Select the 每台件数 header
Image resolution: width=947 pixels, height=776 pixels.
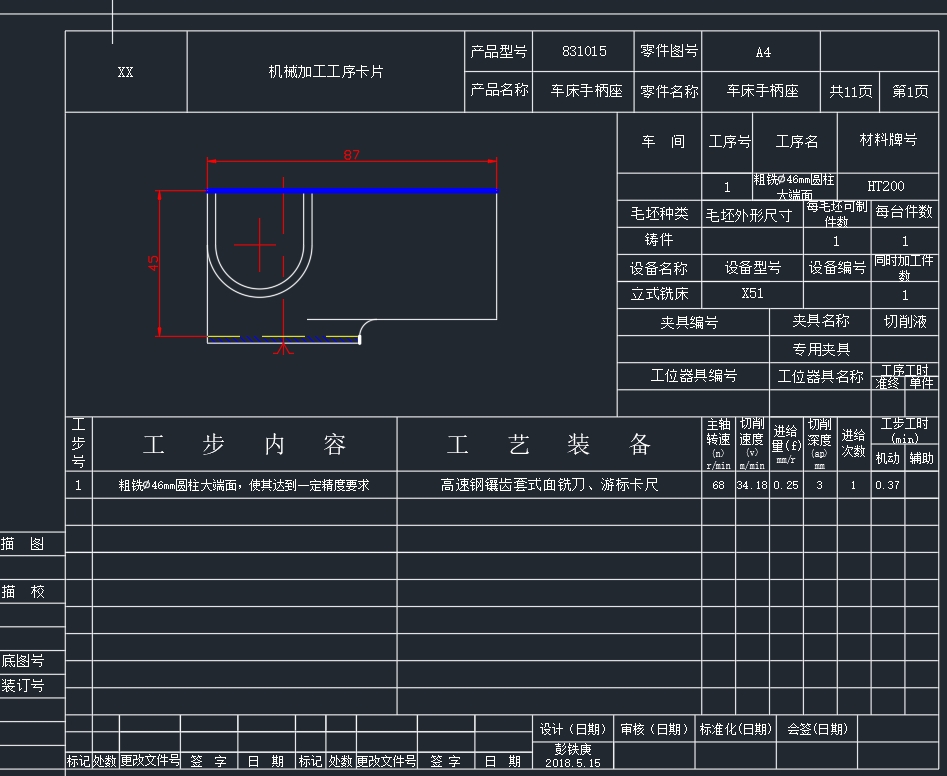[904, 212]
